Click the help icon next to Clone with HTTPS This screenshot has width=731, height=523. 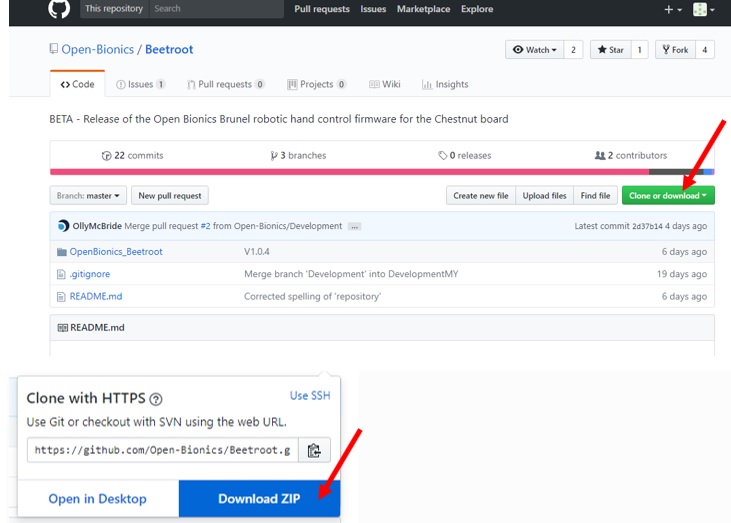click(x=156, y=399)
